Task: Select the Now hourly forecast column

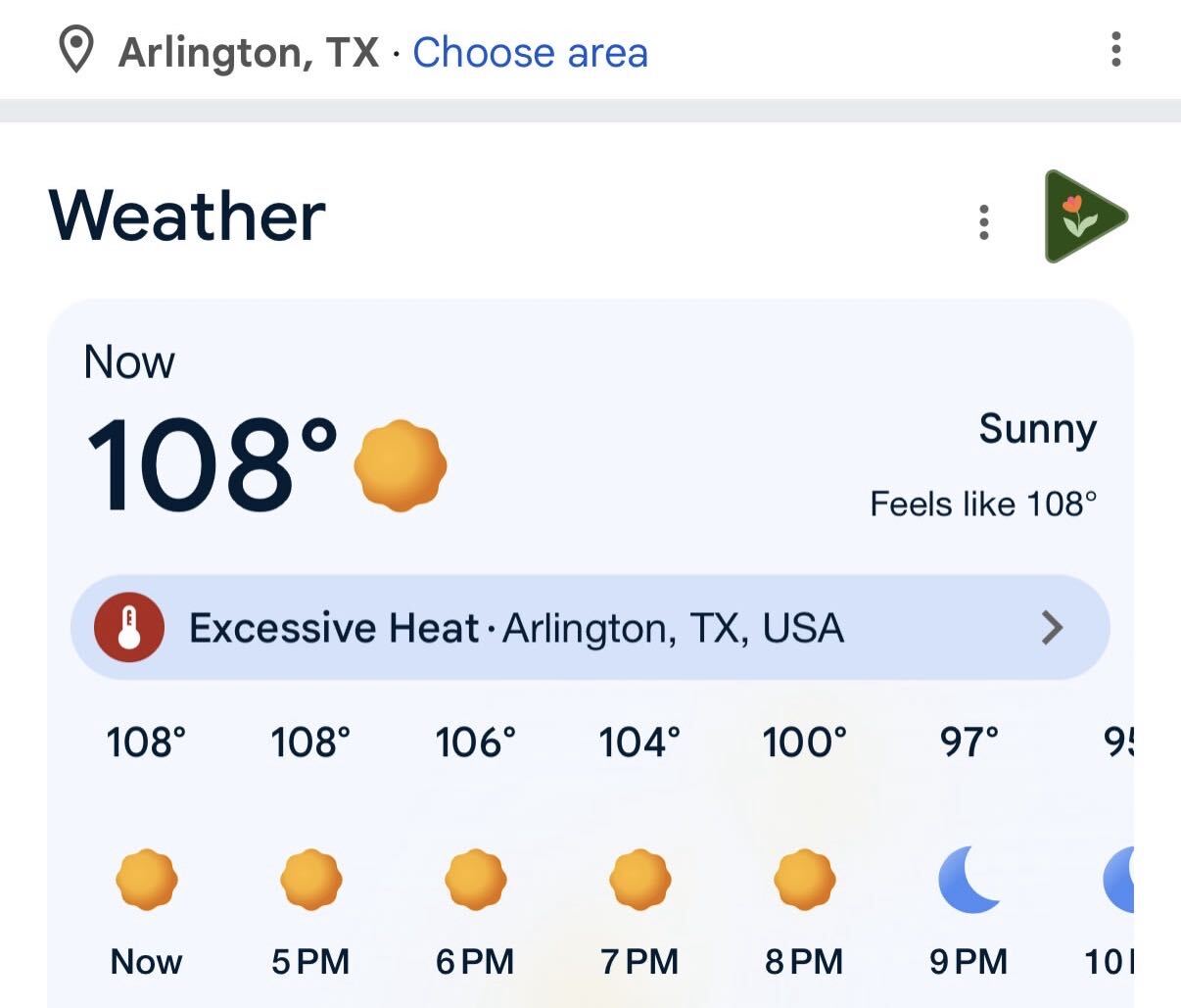Action: 146,850
